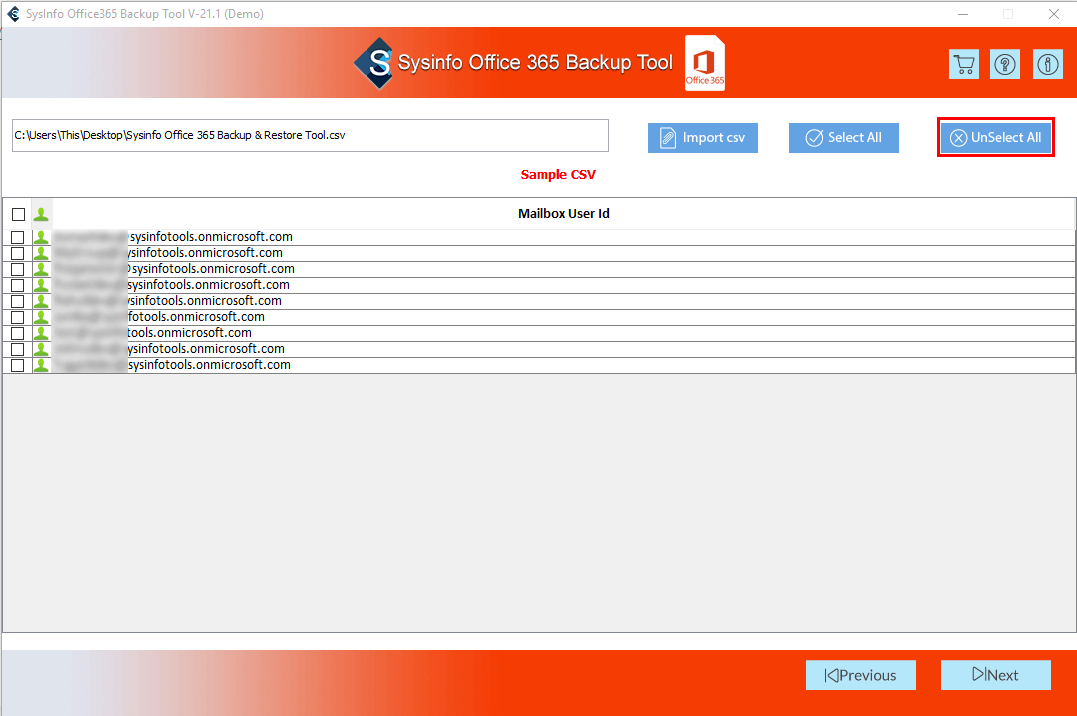Close the SysInfo Office365 Backup Tool window

coord(1054,14)
